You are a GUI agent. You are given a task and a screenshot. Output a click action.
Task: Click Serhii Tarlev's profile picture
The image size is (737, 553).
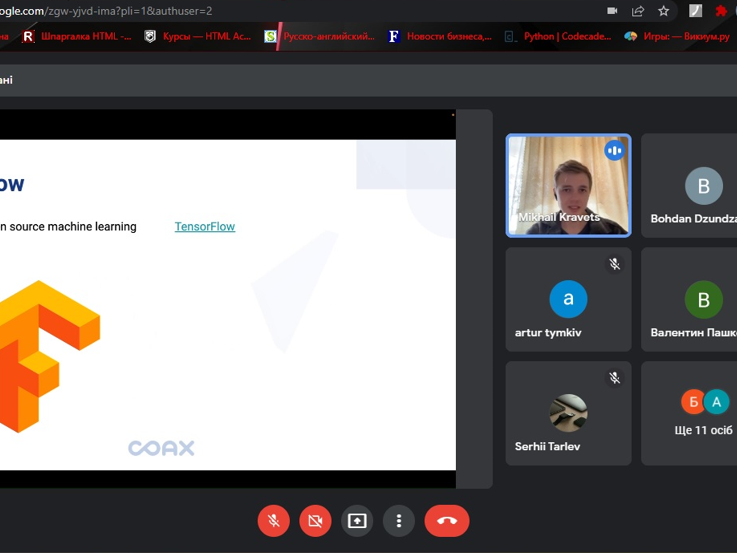coord(568,412)
